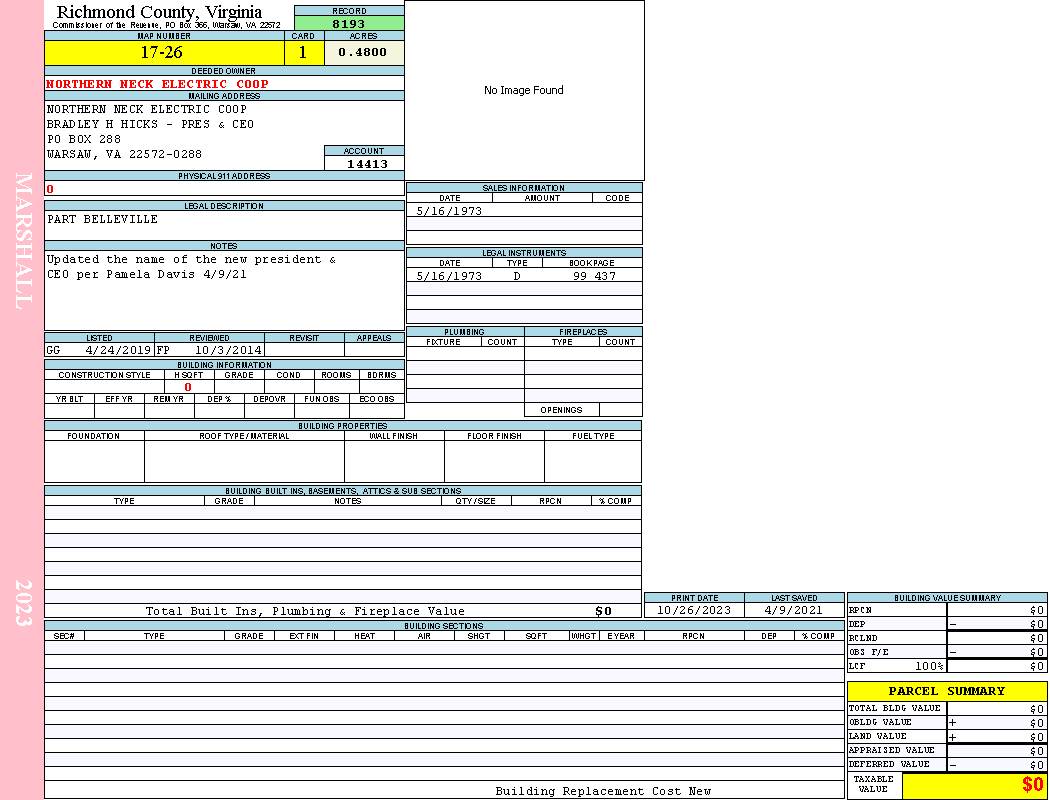Click the notes text about new president

click(x=191, y=267)
